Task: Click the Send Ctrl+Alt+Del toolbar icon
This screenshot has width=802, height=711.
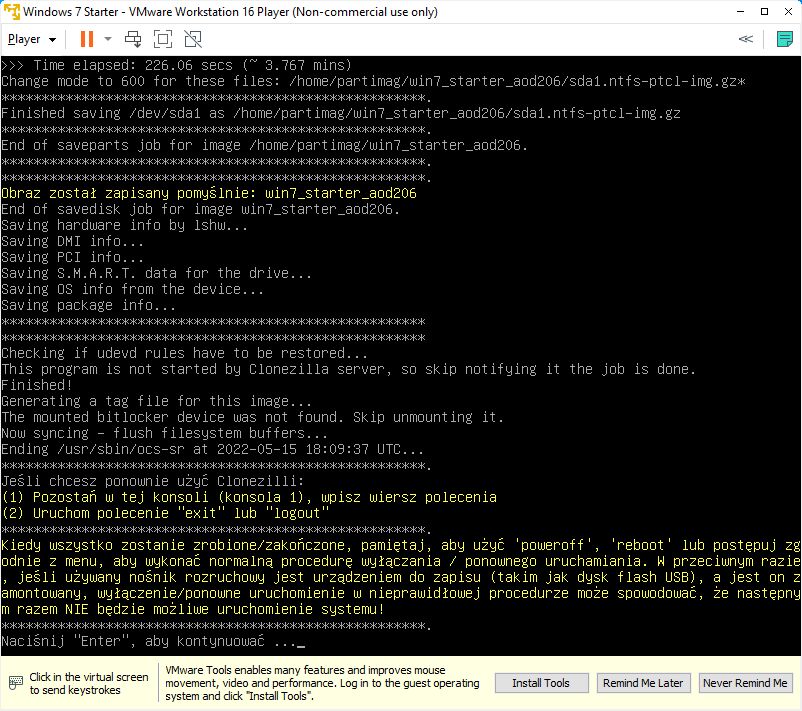Action: pyautogui.click(x=133, y=39)
